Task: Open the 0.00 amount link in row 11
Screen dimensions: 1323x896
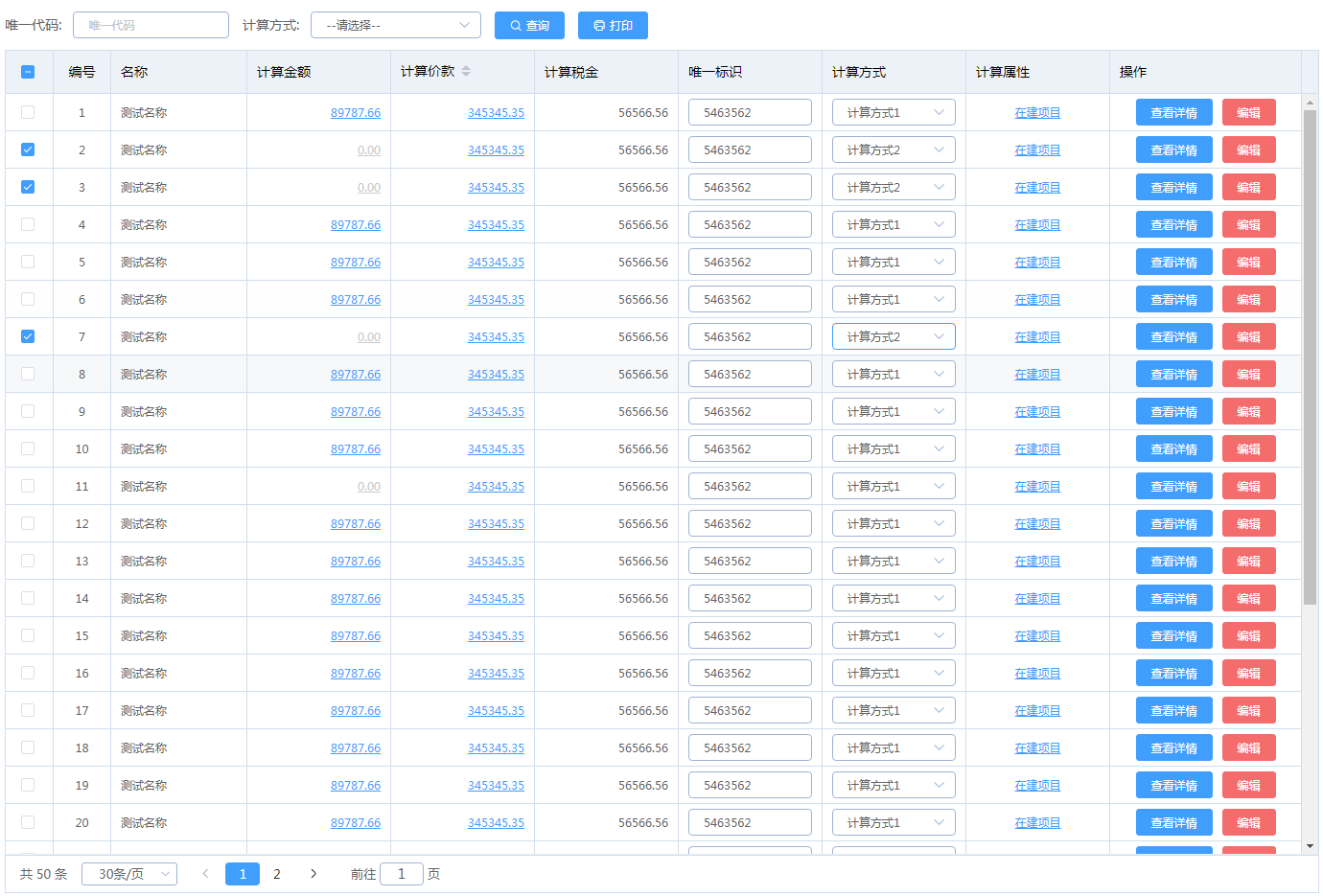Action: 369,486
